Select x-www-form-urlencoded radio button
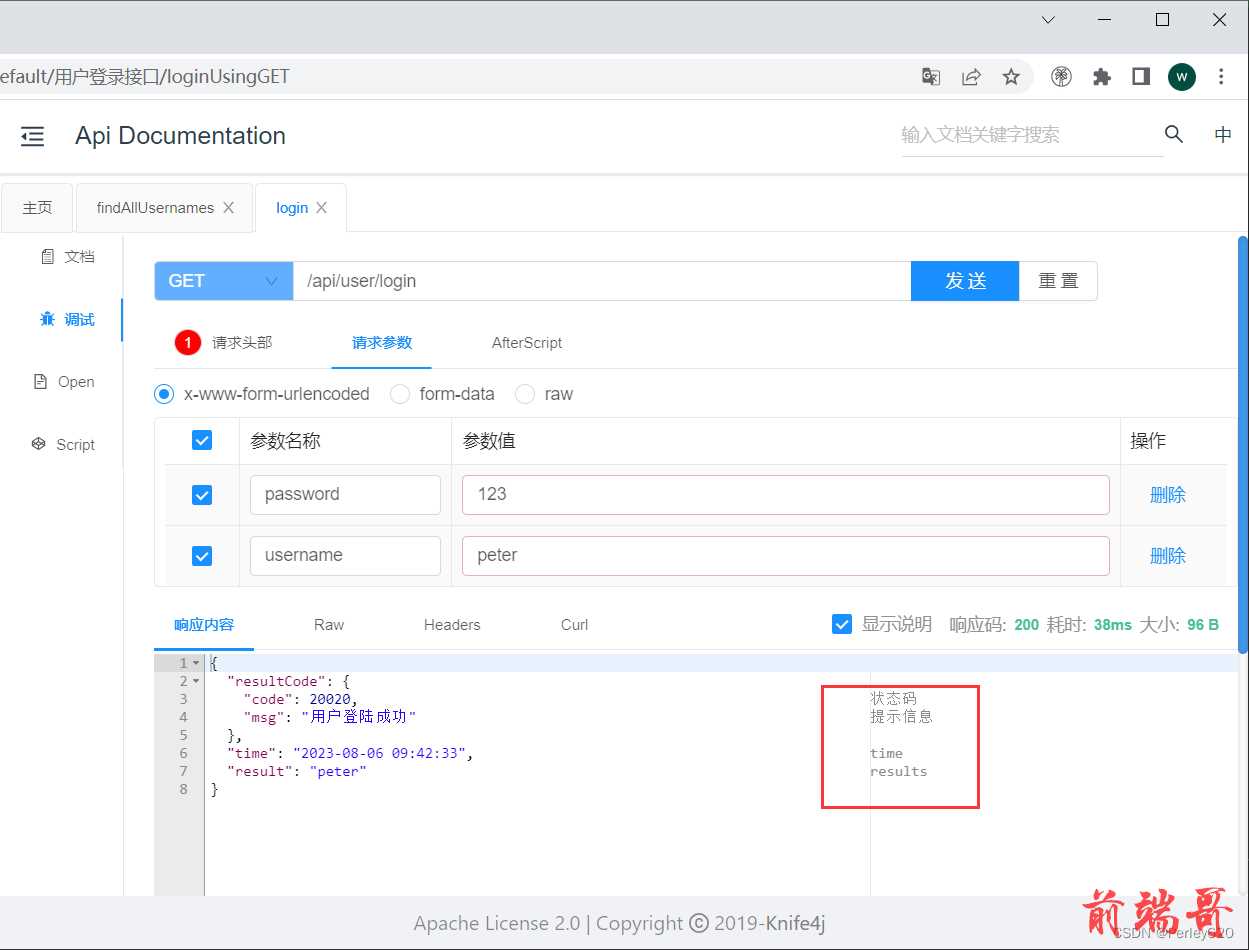 pos(164,394)
